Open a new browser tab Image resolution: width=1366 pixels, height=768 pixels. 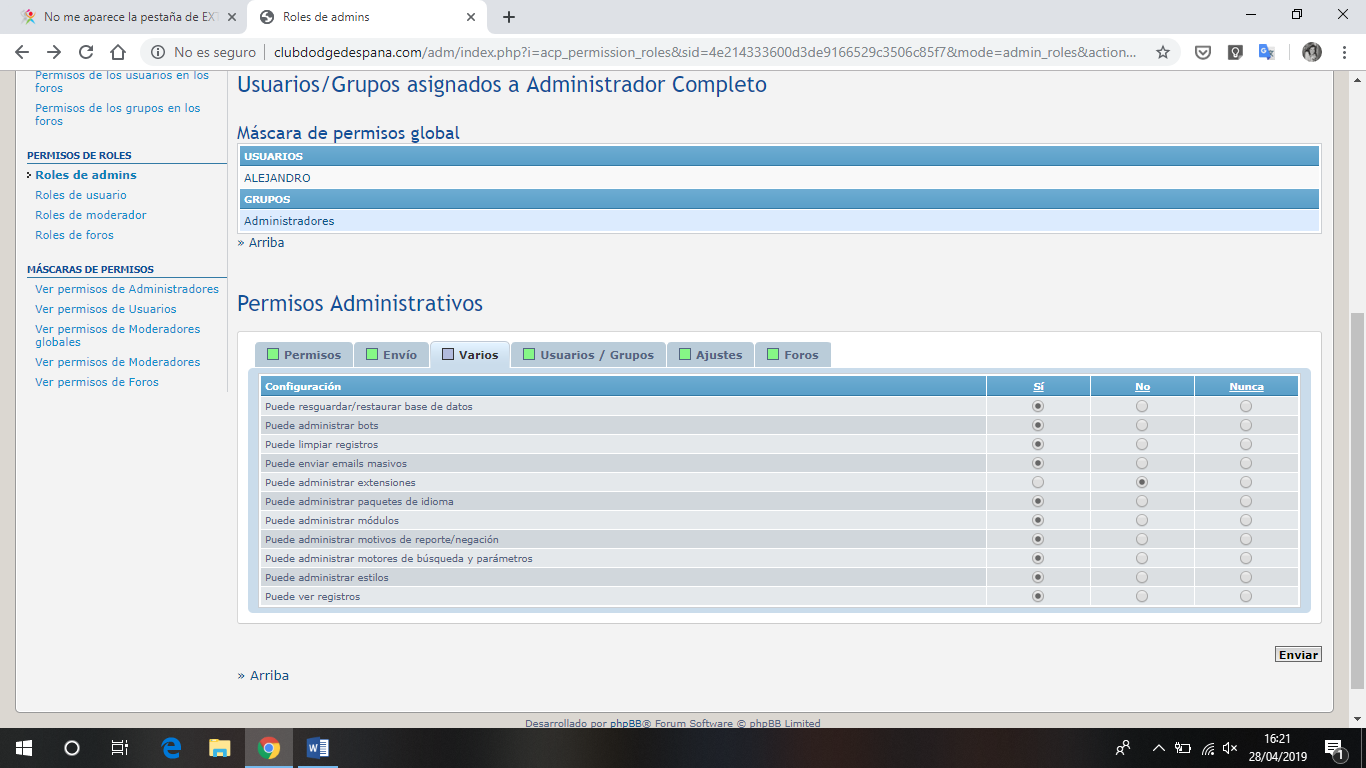pyautogui.click(x=509, y=17)
